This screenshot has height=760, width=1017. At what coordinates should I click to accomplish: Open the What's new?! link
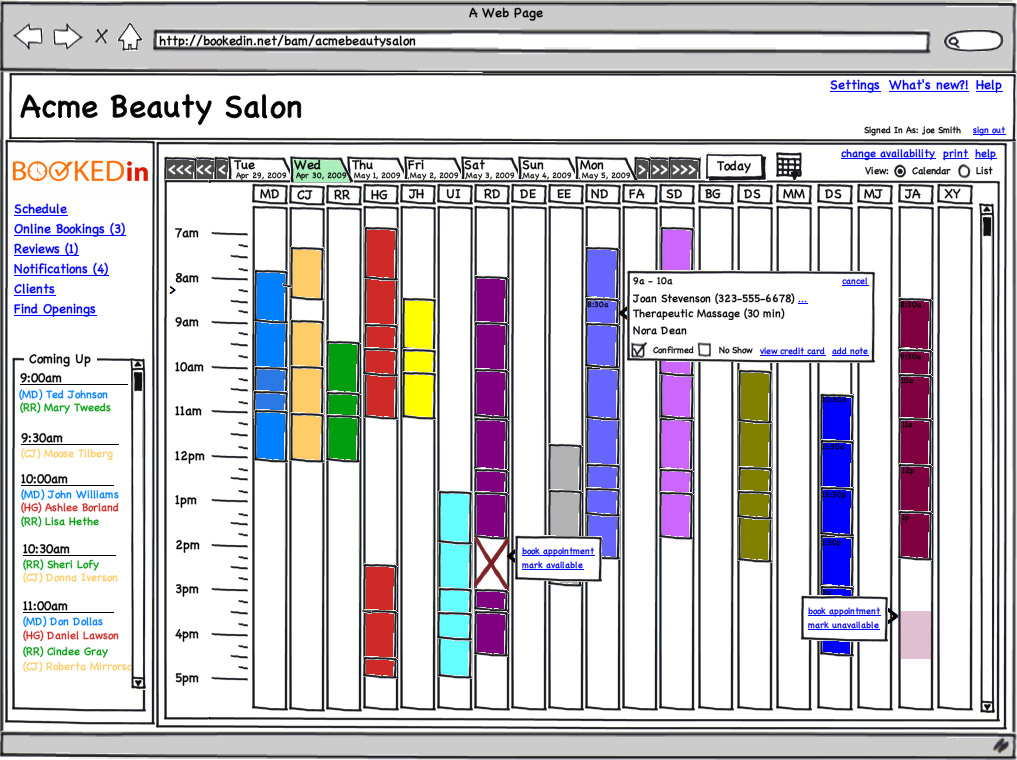pyautogui.click(x=928, y=86)
